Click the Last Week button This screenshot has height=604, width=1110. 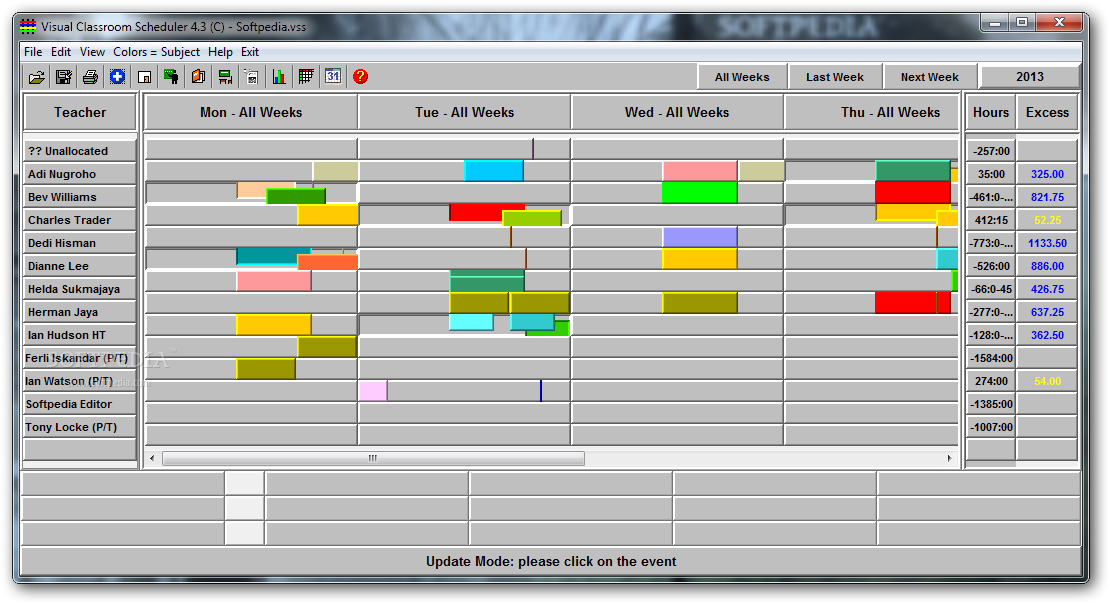835,77
